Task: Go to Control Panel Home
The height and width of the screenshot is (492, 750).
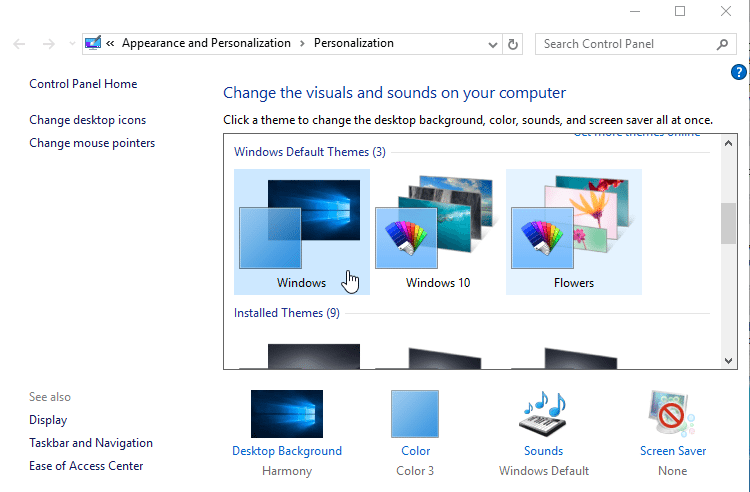Action: (83, 84)
